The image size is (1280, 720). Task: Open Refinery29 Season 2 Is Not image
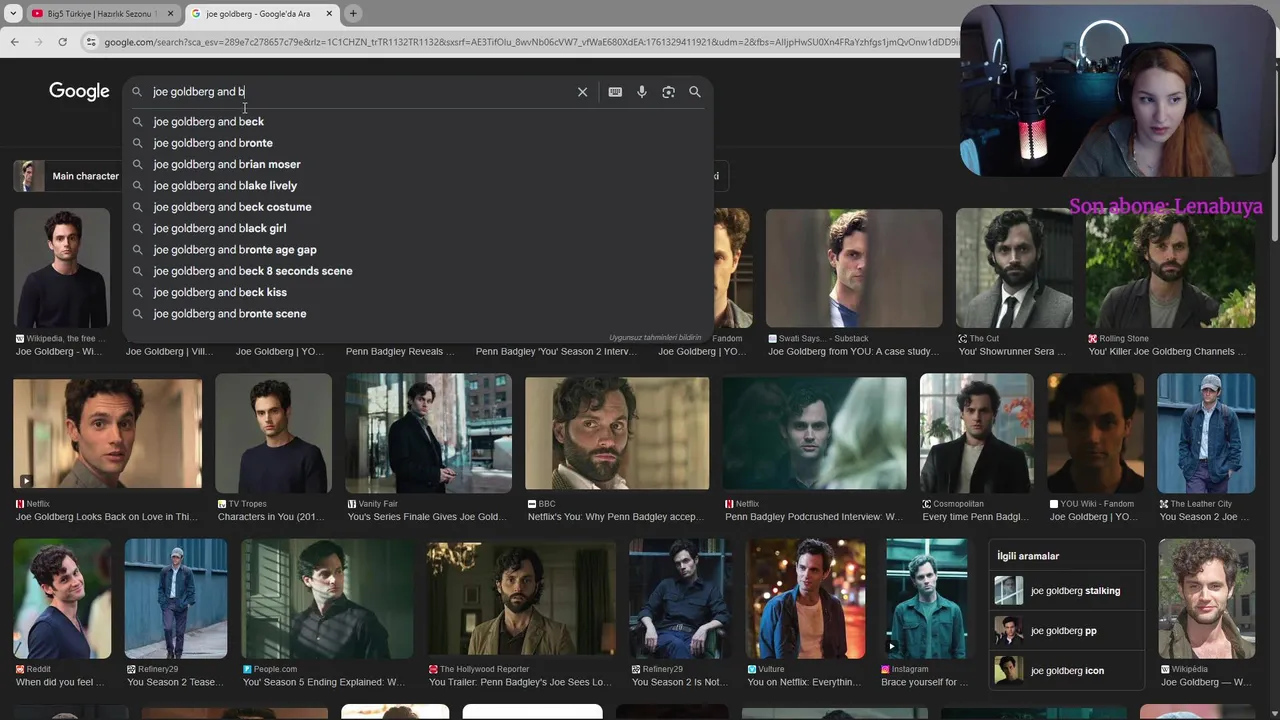coord(680,599)
